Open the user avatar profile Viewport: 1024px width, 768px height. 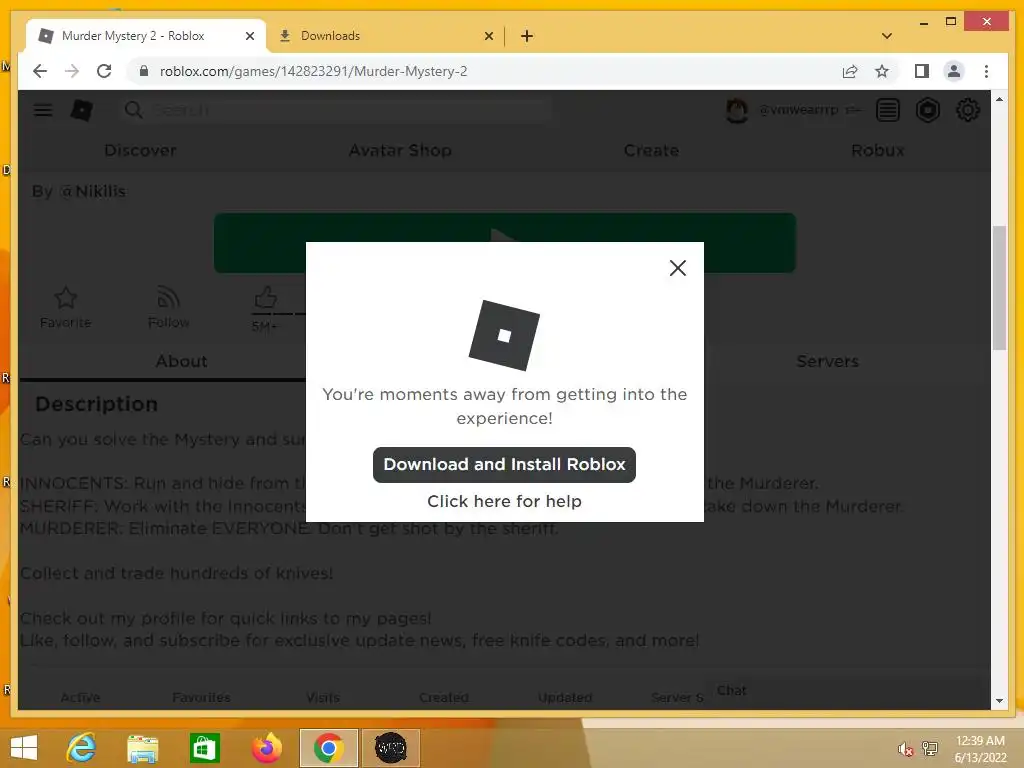737,110
